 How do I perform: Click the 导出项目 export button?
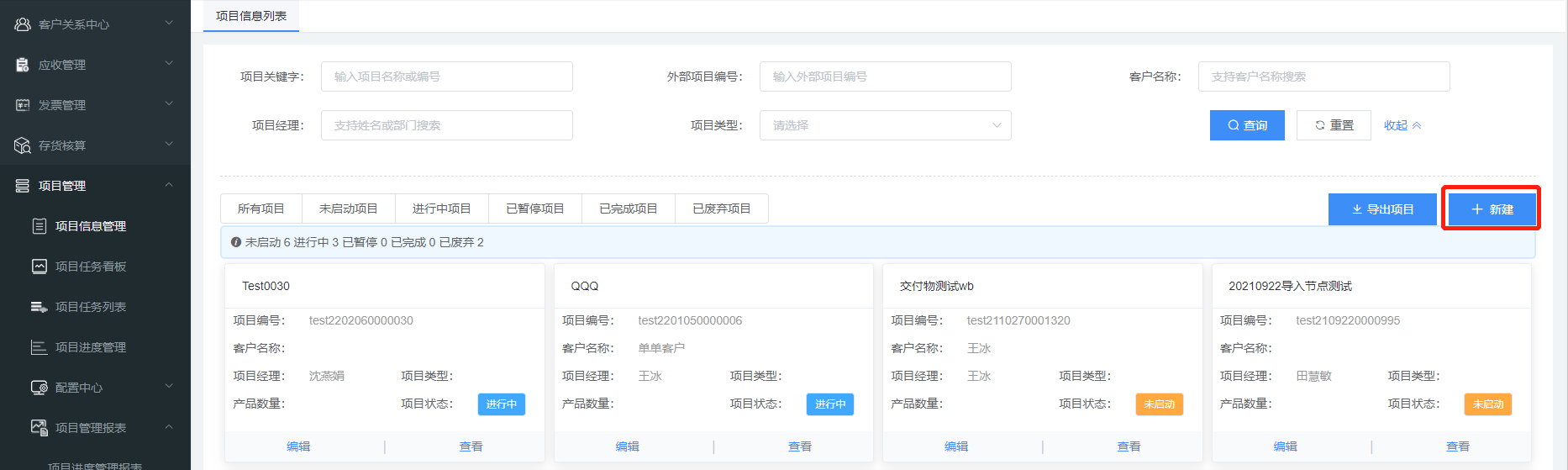coord(1382,209)
